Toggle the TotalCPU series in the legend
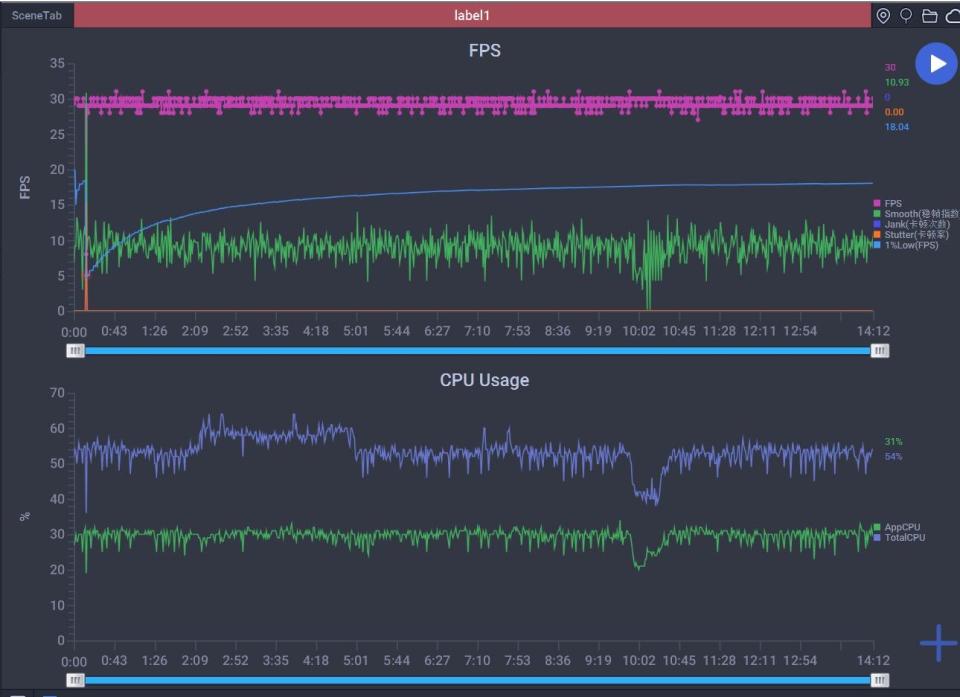Screen dimensions: 960x697 pyautogui.click(x=899, y=538)
